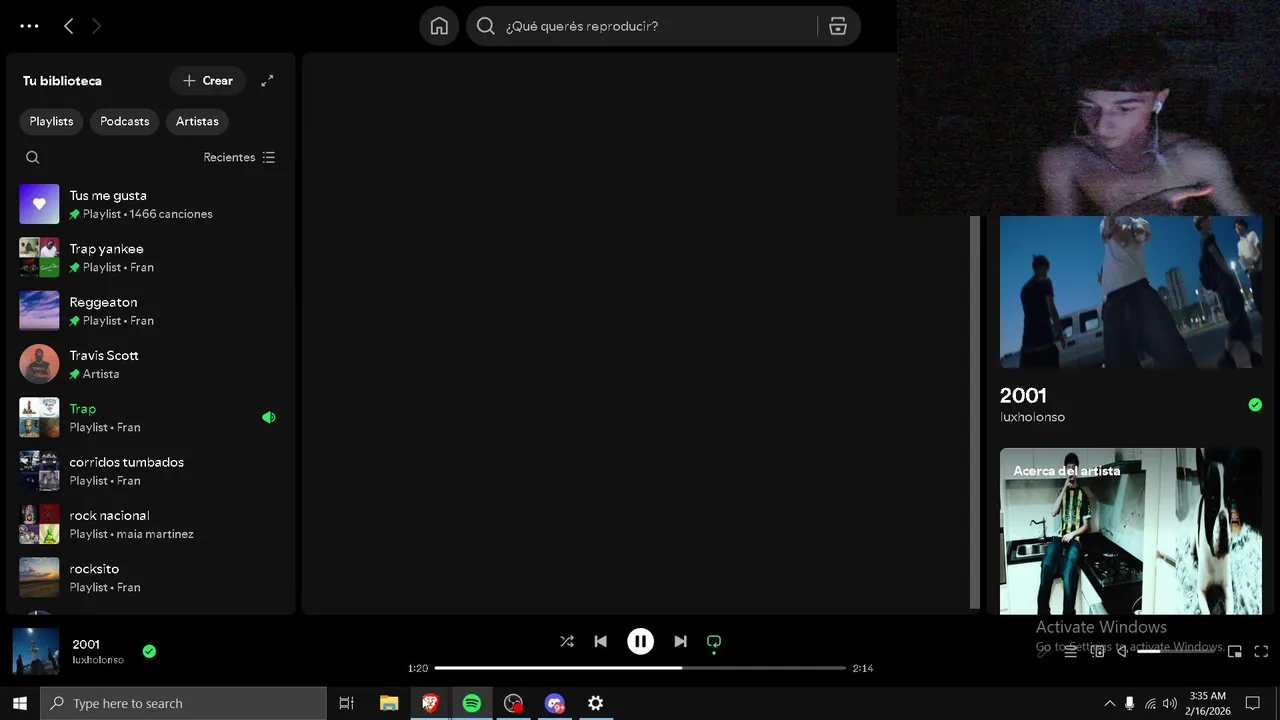
Task: Open the Tus me gusta playlist
Action: pos(150,204)
